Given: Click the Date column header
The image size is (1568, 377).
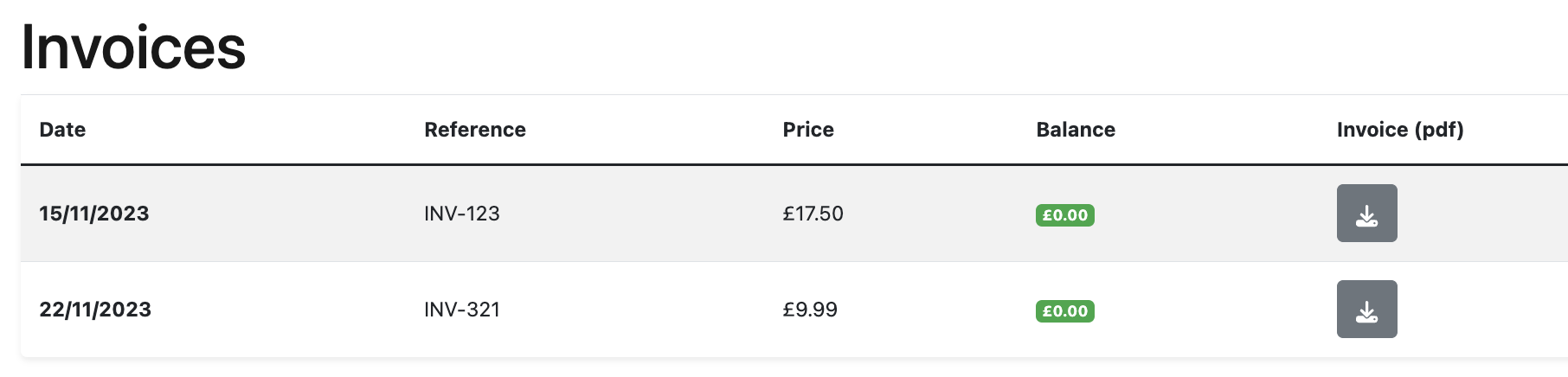Looking at the screenshot, I should 62,130.
